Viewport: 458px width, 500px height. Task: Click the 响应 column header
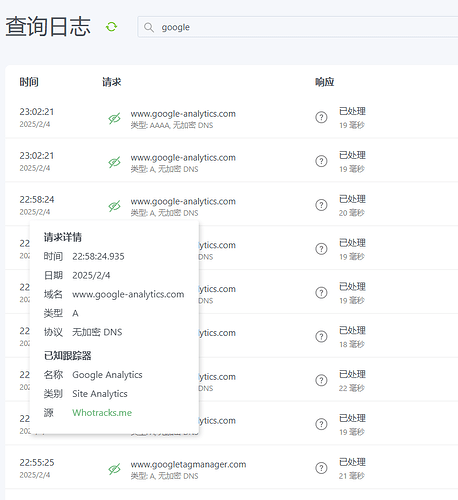pos(325,82)
